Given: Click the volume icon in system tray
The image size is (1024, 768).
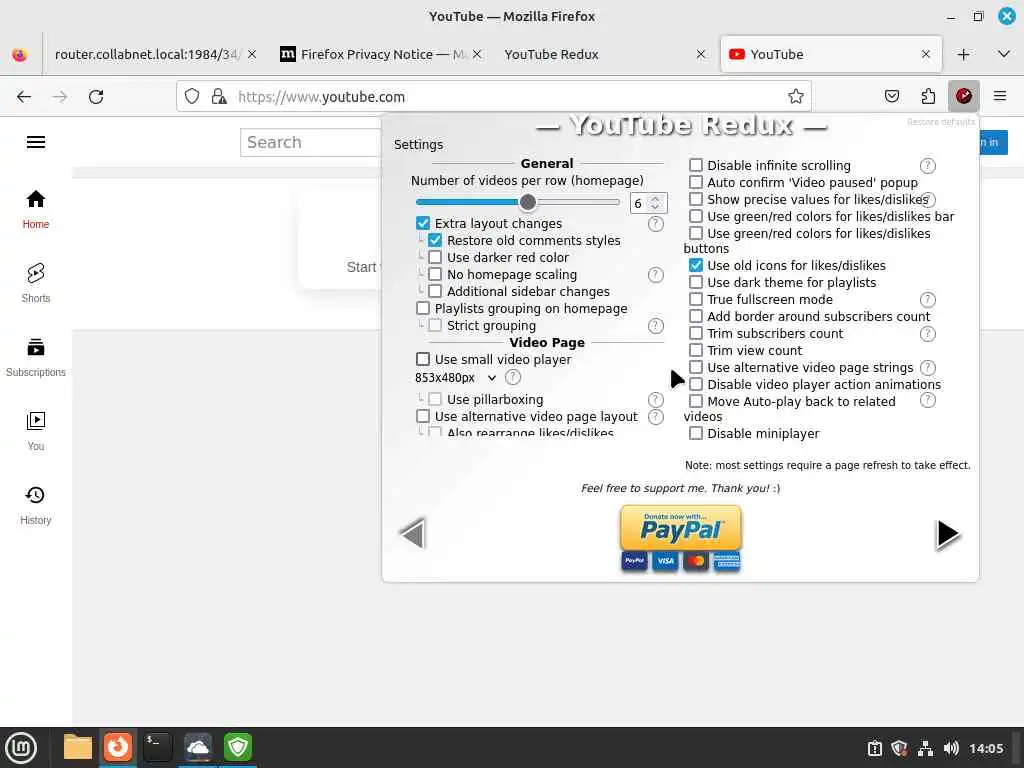Looking at the screenshot, I should (x=951, y=748).
